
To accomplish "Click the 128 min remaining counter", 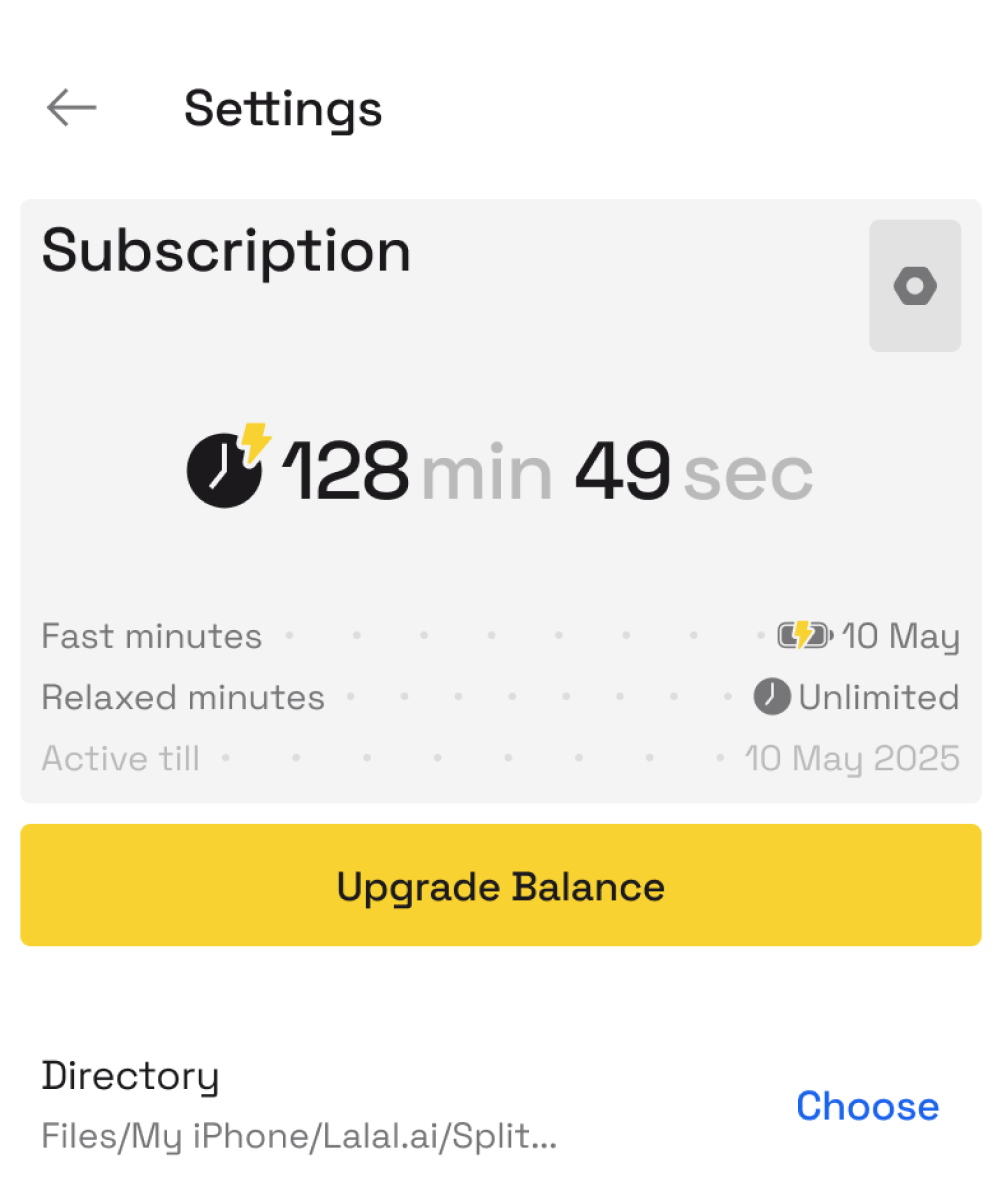I will 345,470.
